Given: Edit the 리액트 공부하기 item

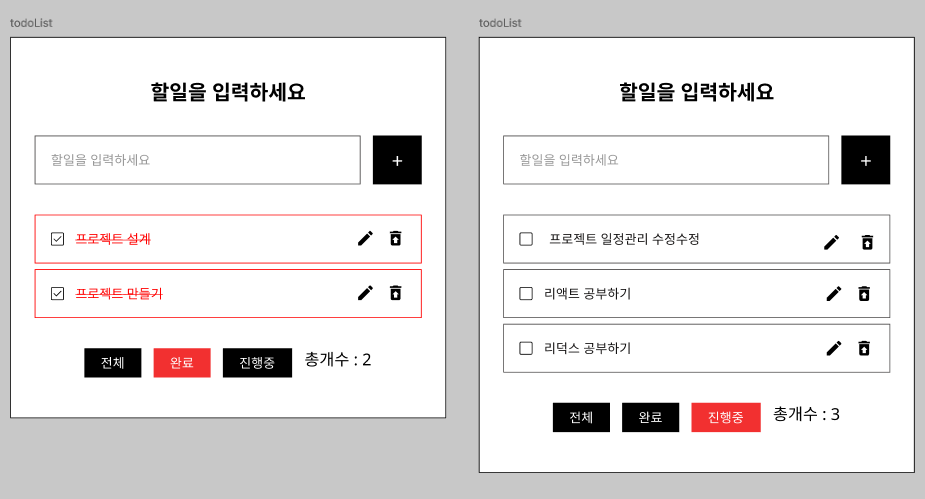Looking at the screenshot, I should [834, 293].
